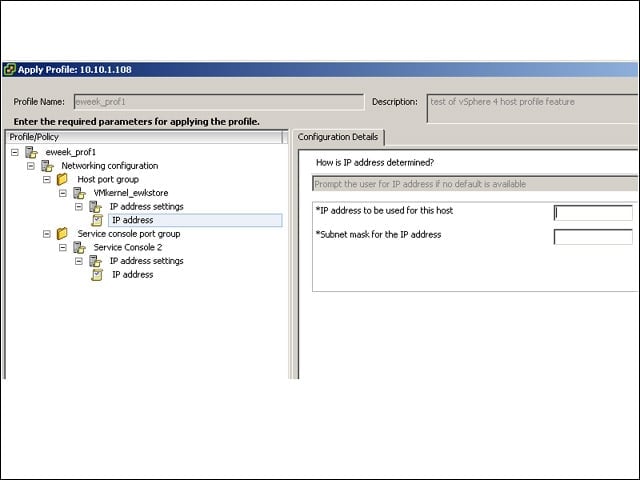This screenshot has width=640, height=480.
Task: Collapse the eweek_prof1 root node
Action: click(15, 152)
